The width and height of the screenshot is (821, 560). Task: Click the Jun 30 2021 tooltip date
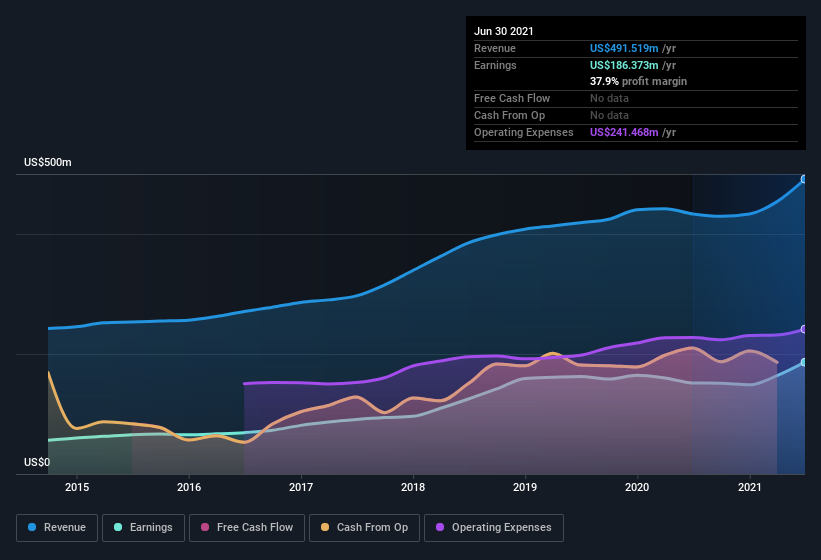pos(504,31)
